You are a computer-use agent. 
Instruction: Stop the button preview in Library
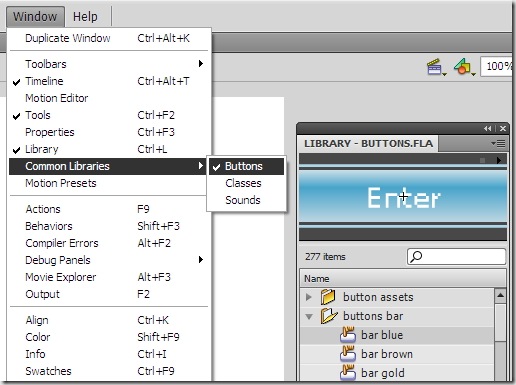coord(482,160)
